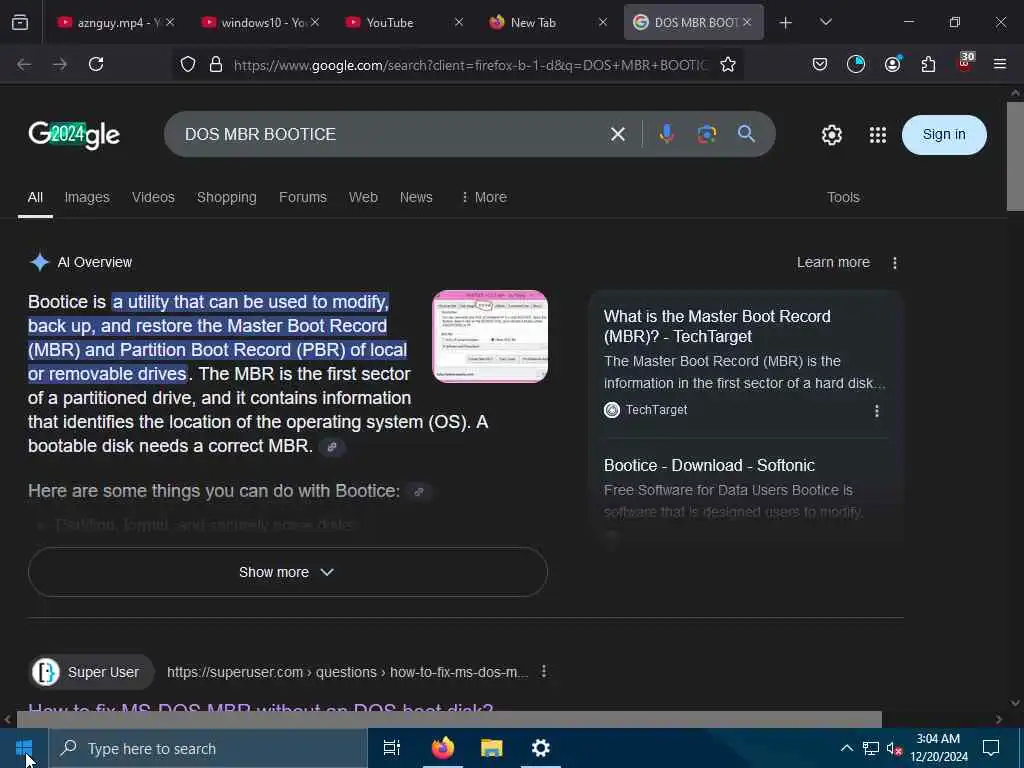
Task: Click Google 2024 logo
Action: [74, 135]
